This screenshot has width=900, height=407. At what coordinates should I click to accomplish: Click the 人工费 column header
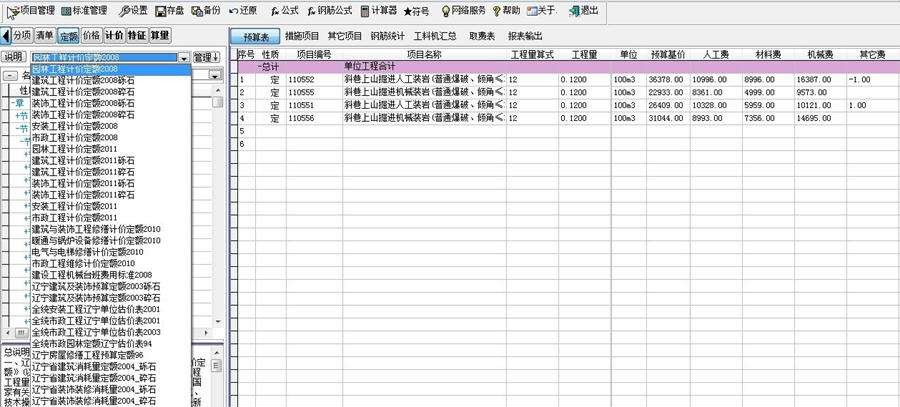click(716, 55)
